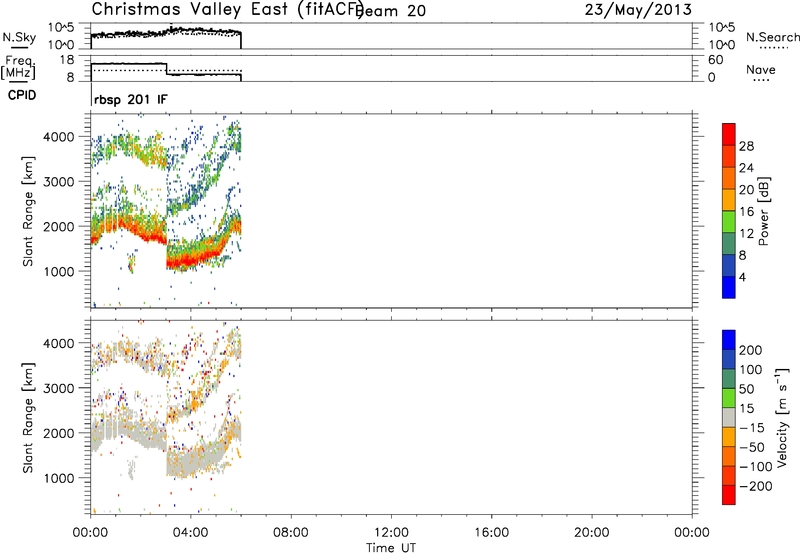Viewport: 800px width, 554px height.
Task: Click the '08:00' time axis label
Action: (x=291, y=533)
